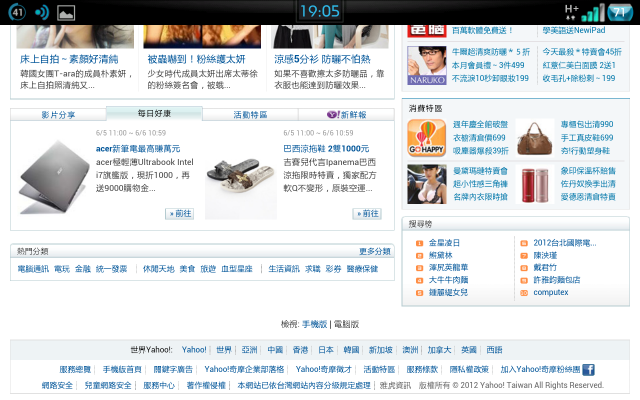The height and width of the screenshot is (400, 640).
Task: Tap the 19:05 clock in status bar
Action: [x=320, y=11]
